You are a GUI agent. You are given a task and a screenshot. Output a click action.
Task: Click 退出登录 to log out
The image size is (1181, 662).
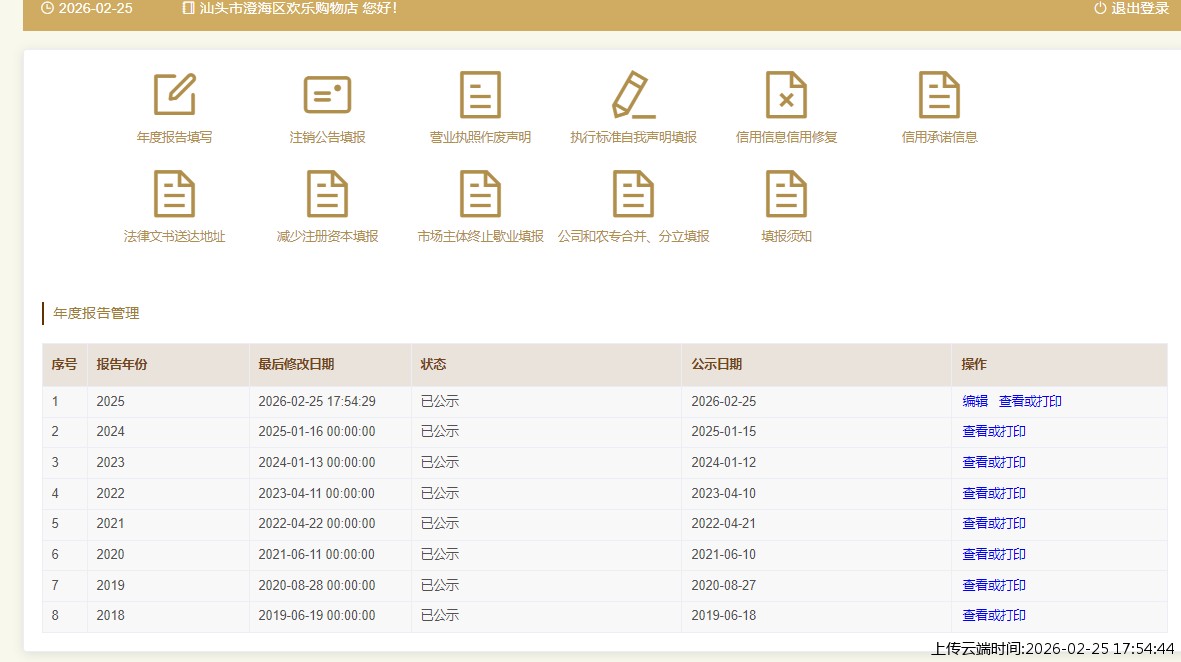[x=1131, y=9]
